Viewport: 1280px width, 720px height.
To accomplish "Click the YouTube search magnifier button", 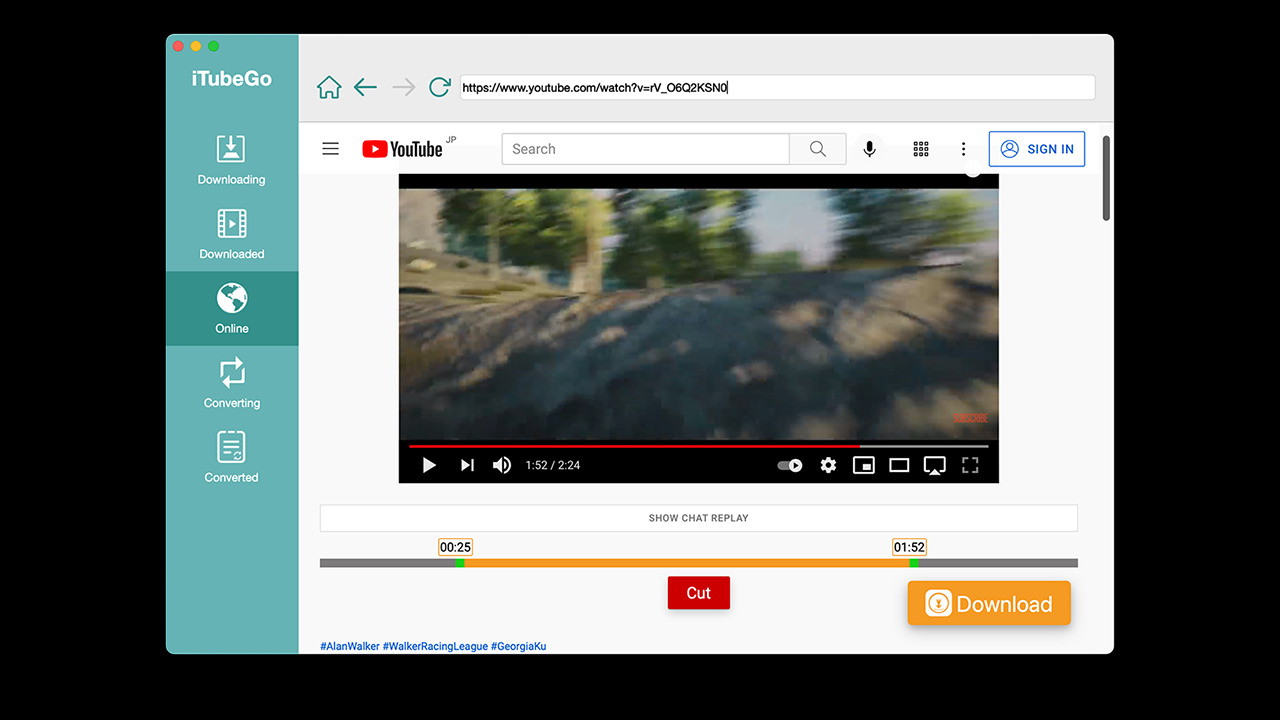I will [x=818, y=149].
